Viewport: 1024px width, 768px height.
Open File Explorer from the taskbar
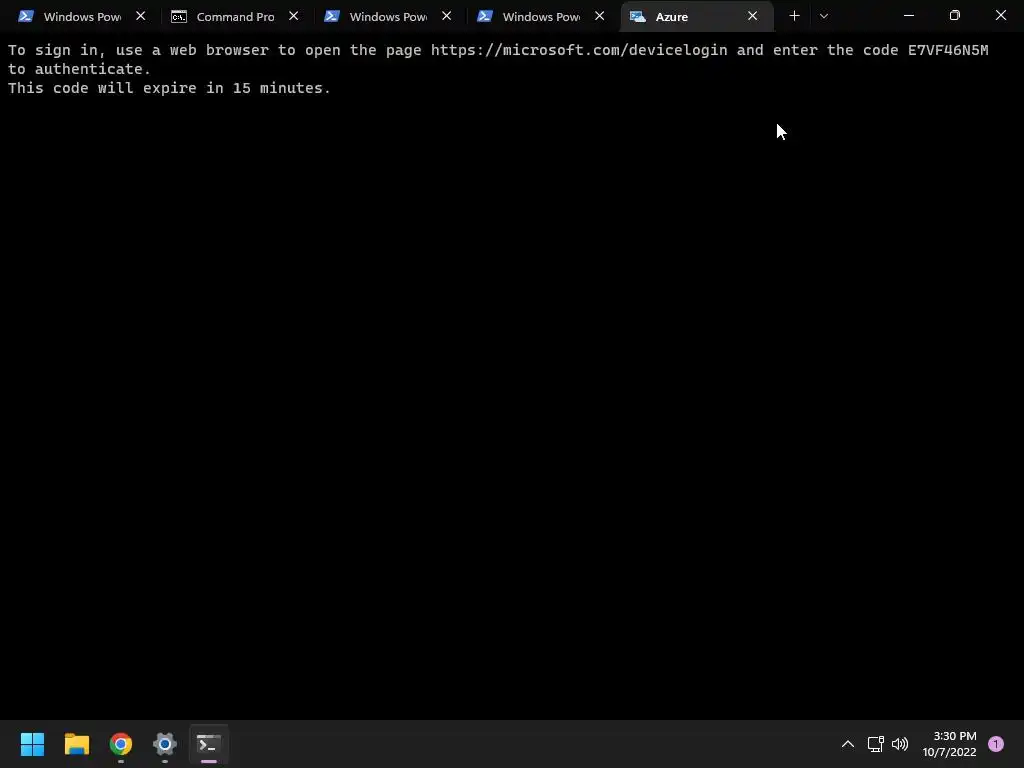(x=76, y=744)
